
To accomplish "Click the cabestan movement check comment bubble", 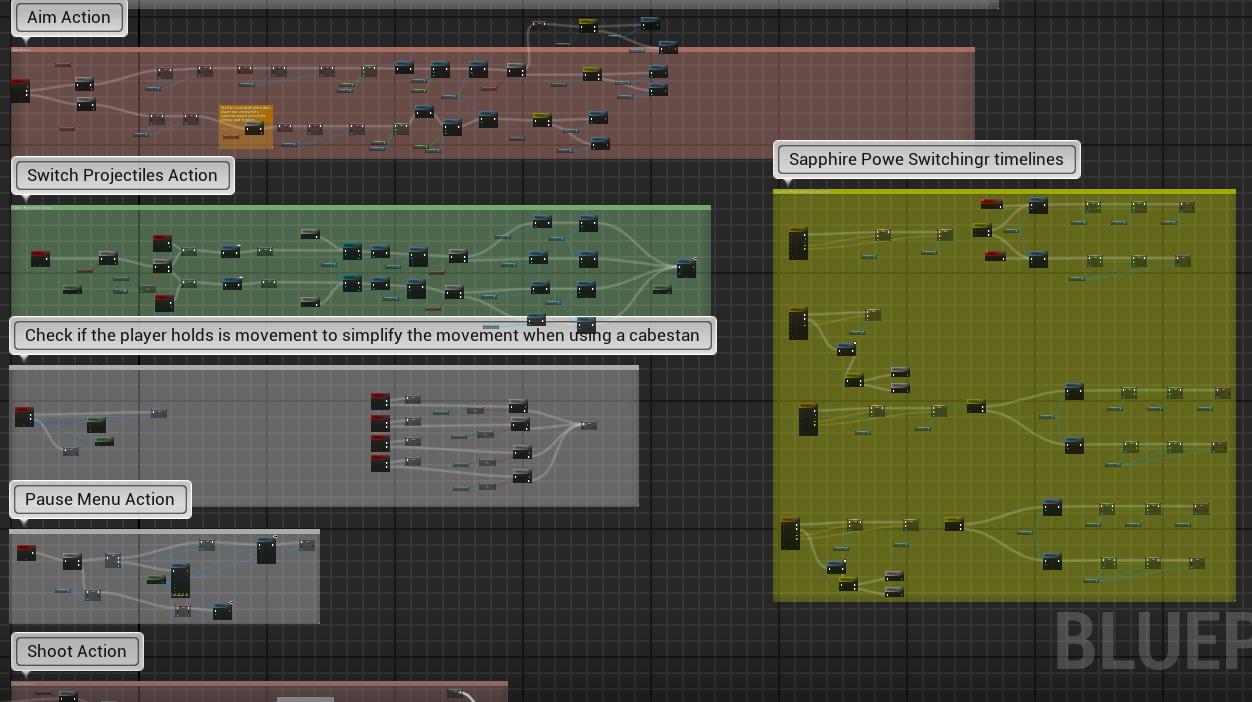I will [362, 335].
